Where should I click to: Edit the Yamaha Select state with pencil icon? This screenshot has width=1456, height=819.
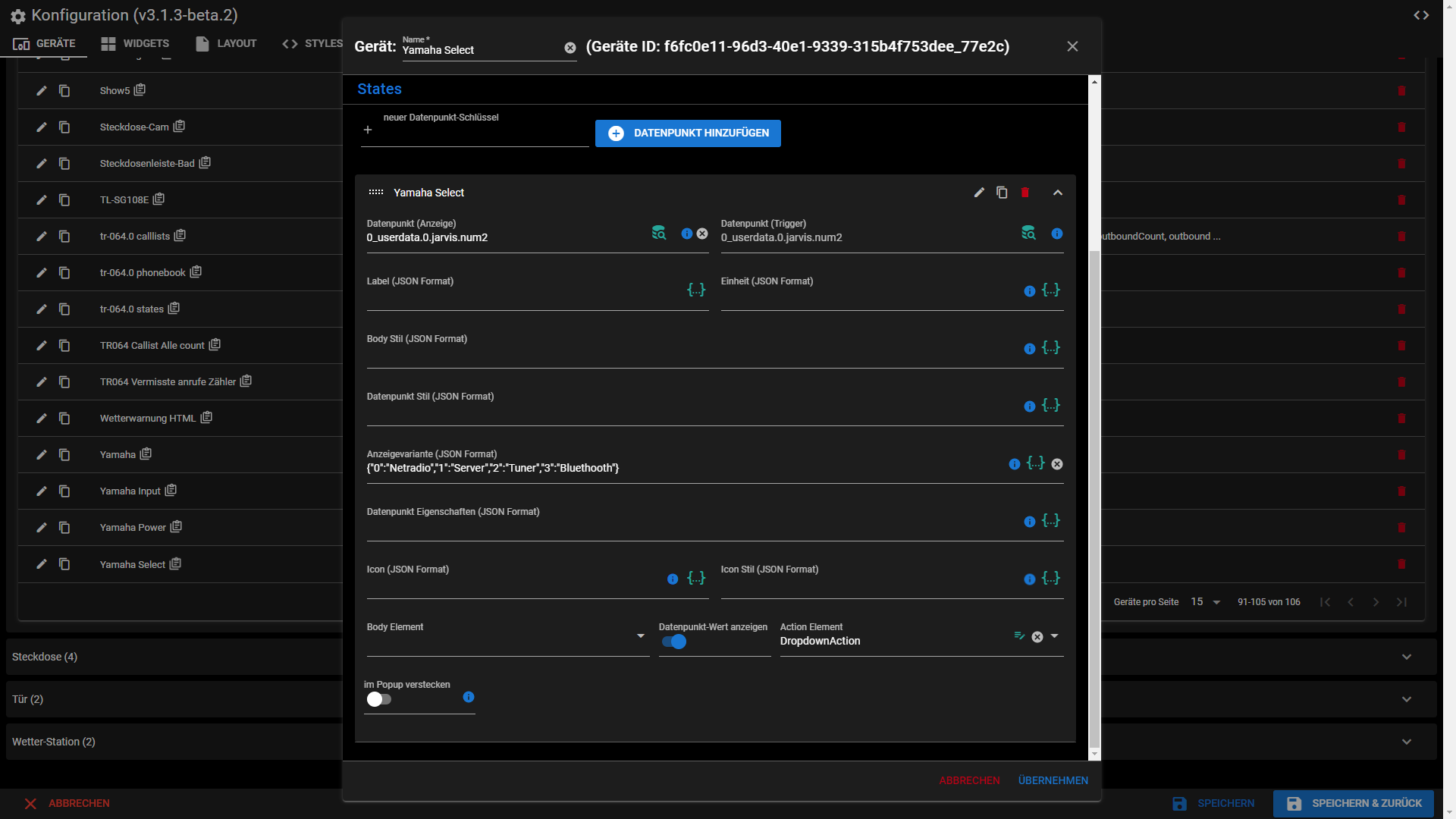click(979, 193)
